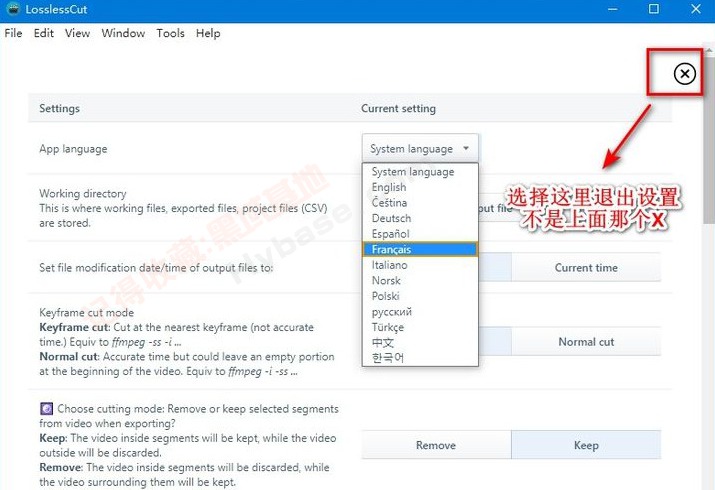Open the Window menu
Screen dimensions: 715x490
click(123, 33)
